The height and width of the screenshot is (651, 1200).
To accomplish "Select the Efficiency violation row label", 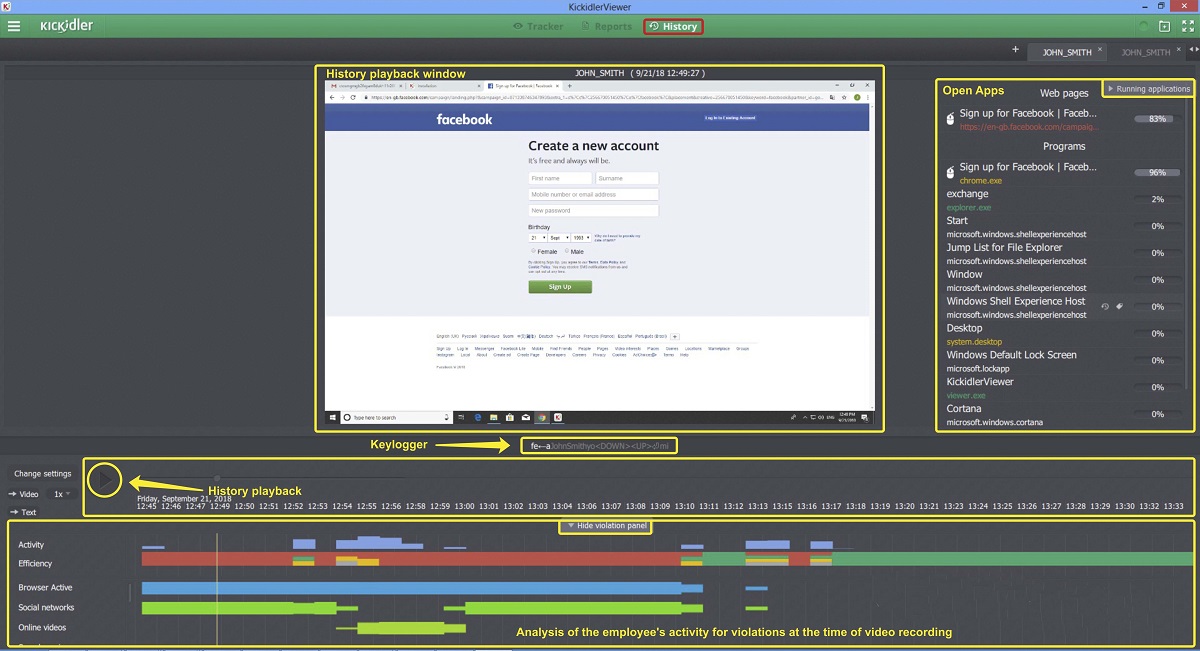I will click(35, 564).
